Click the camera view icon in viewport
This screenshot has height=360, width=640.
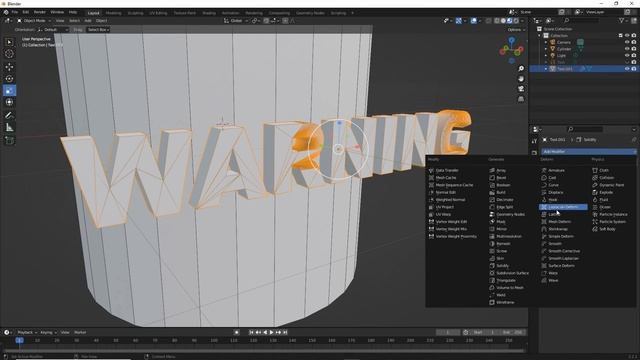pyautogui.click(x=521, y=89)
